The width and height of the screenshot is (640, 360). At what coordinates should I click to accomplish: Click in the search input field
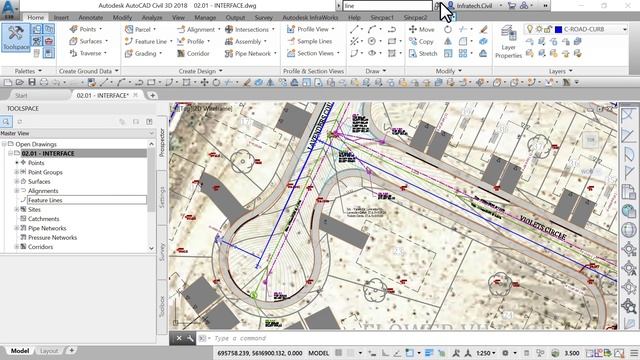(387, 6)
